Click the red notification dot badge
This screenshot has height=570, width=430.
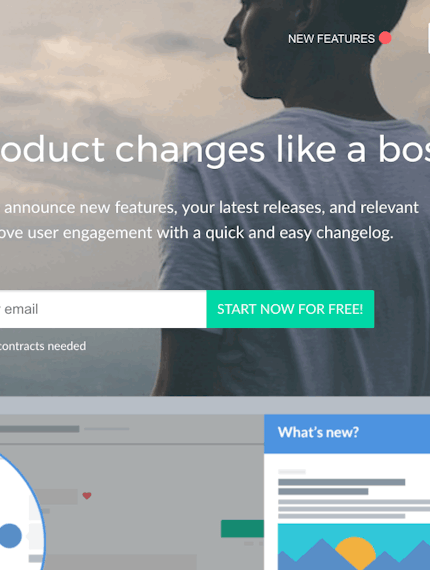(385, 38)
